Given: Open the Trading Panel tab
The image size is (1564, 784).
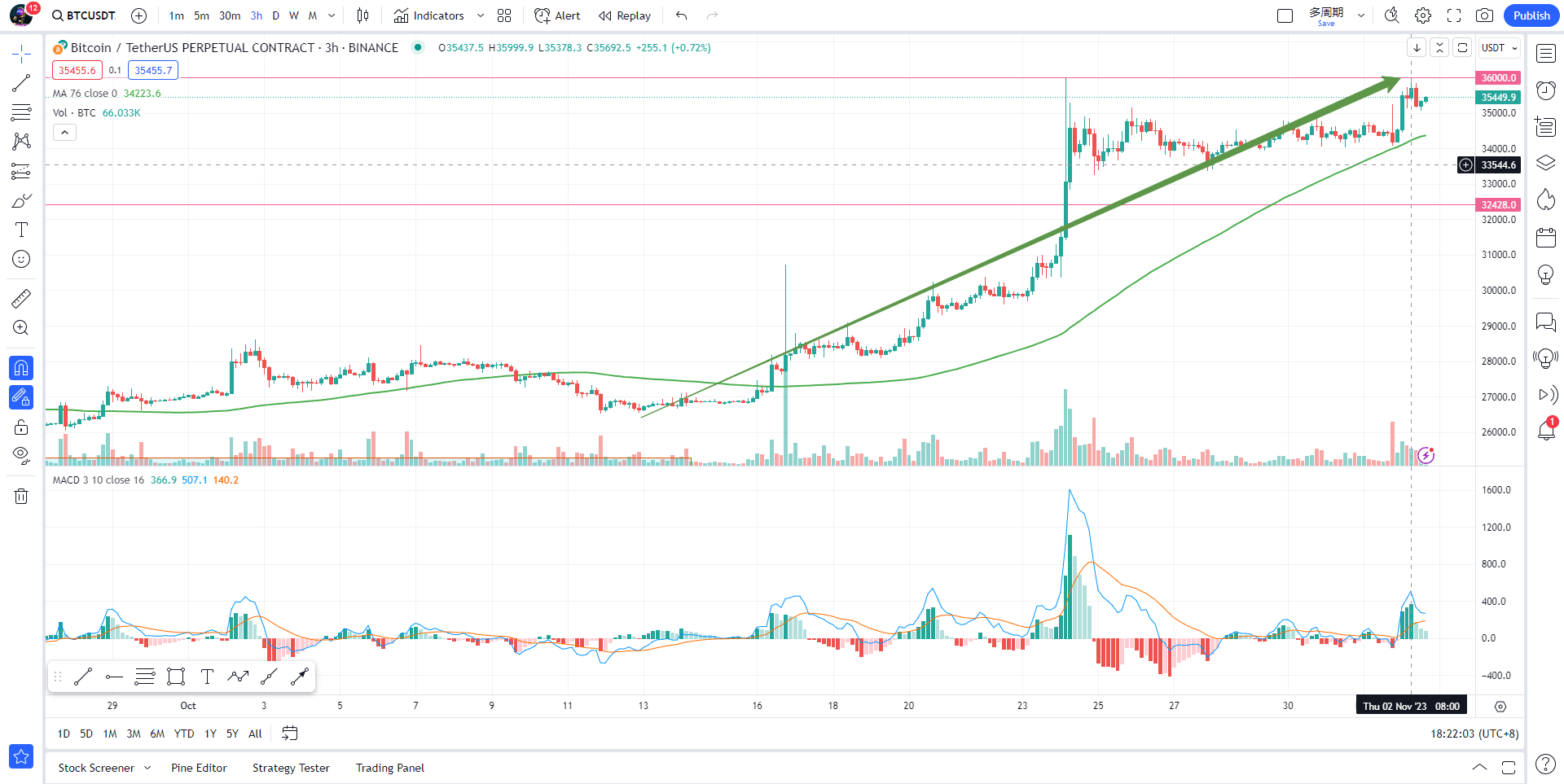Looking at the screenshot, I should pos(390,768).
